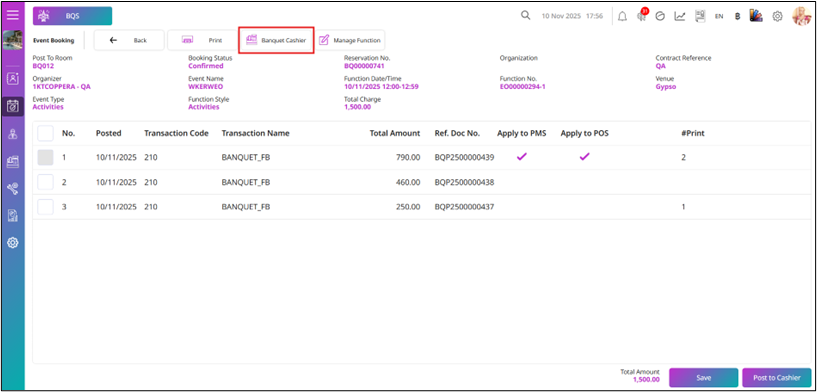Open the organizer person sidebar icon
The width and height of the screenshot is (817, 392).
pyautogui.click(x=13, y=134)
